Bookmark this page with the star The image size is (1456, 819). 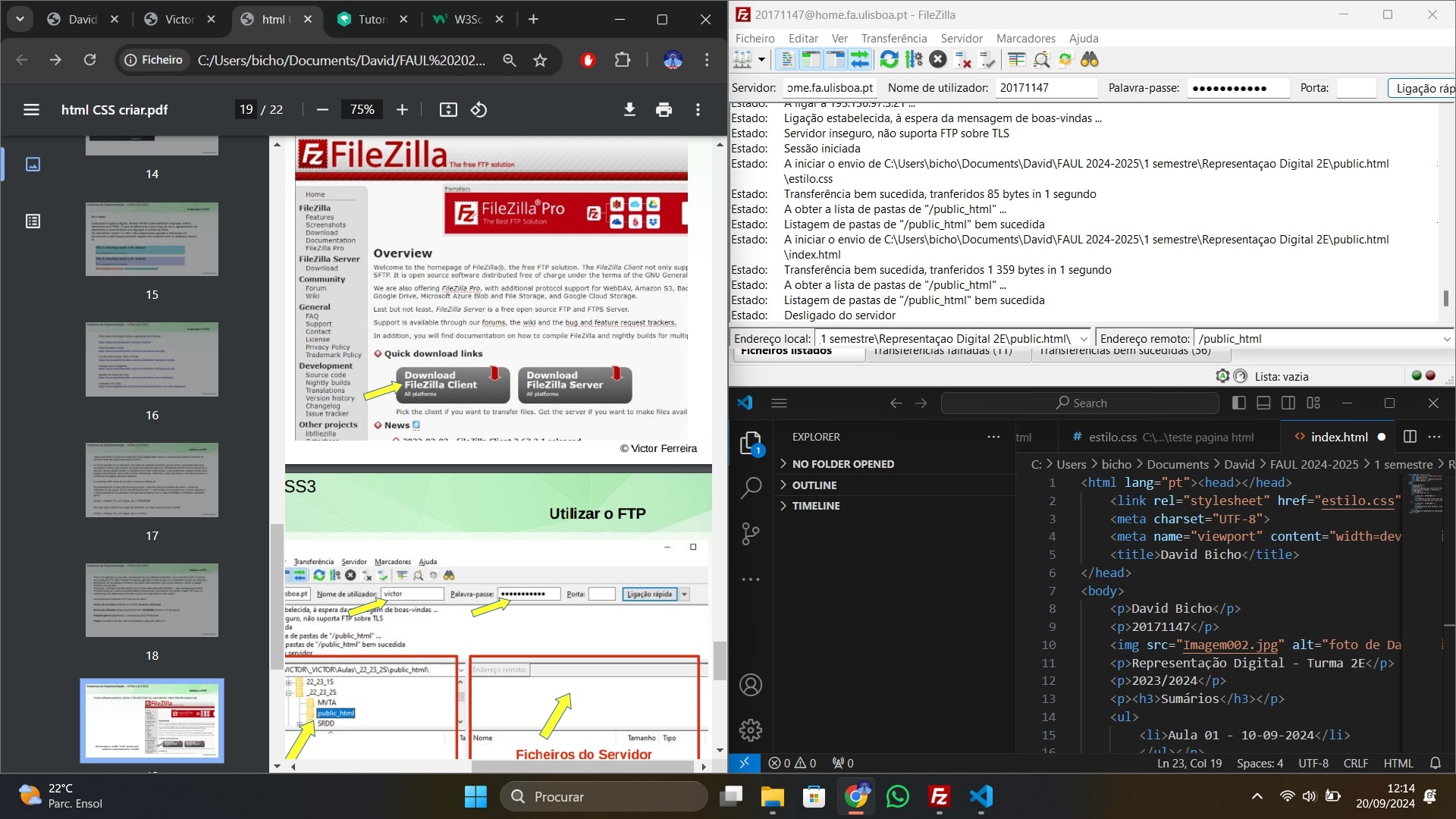pyautogui.click(x=540, y=60)
